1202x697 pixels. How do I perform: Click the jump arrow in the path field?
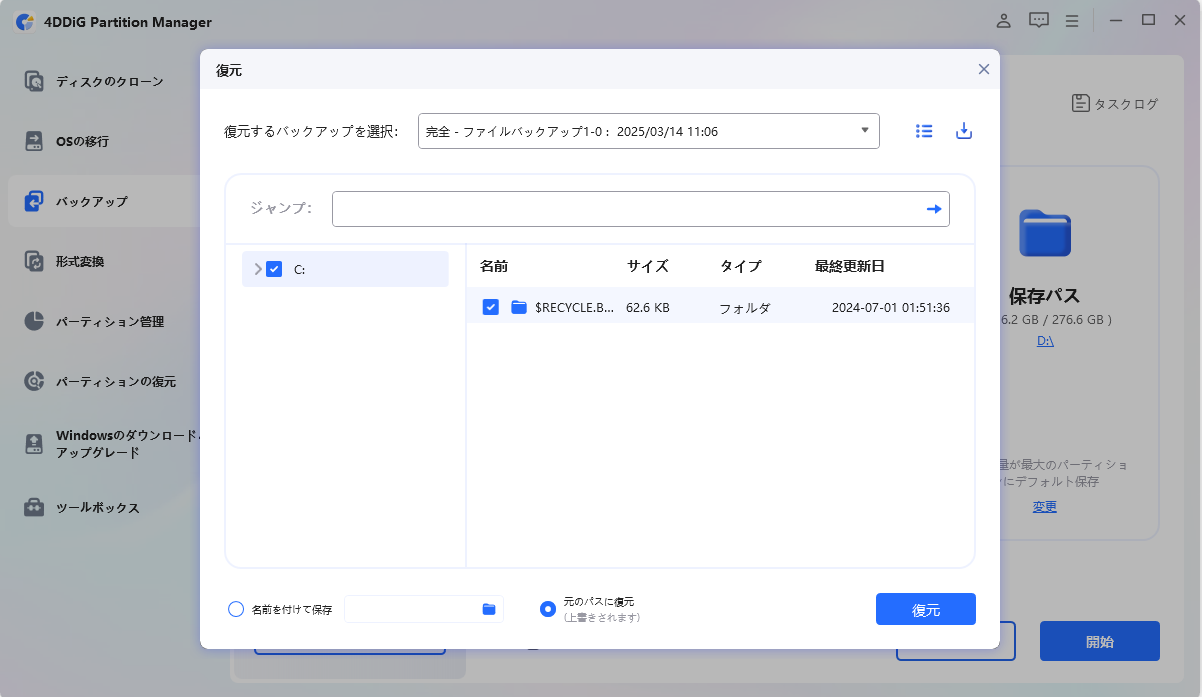[x=933, y=209]
